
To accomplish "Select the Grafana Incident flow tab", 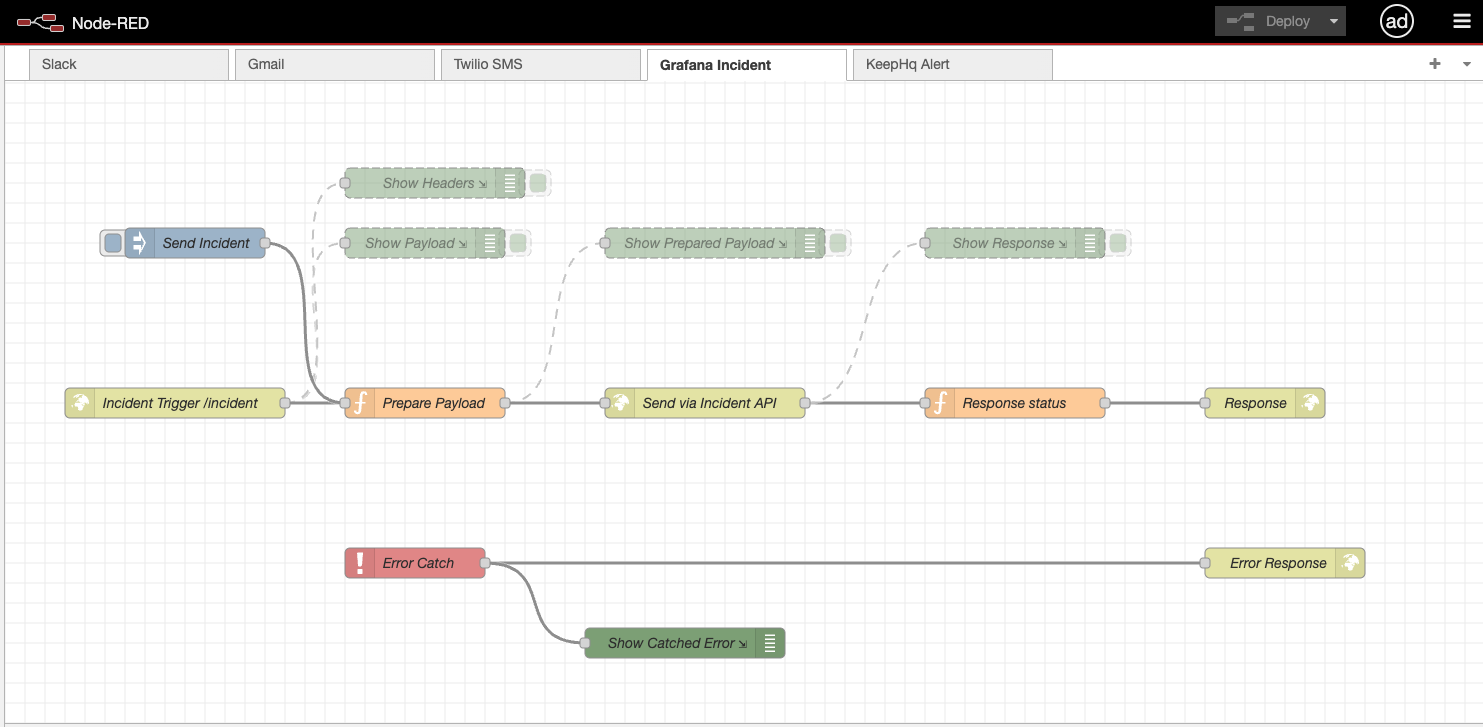I will point(747,65).
